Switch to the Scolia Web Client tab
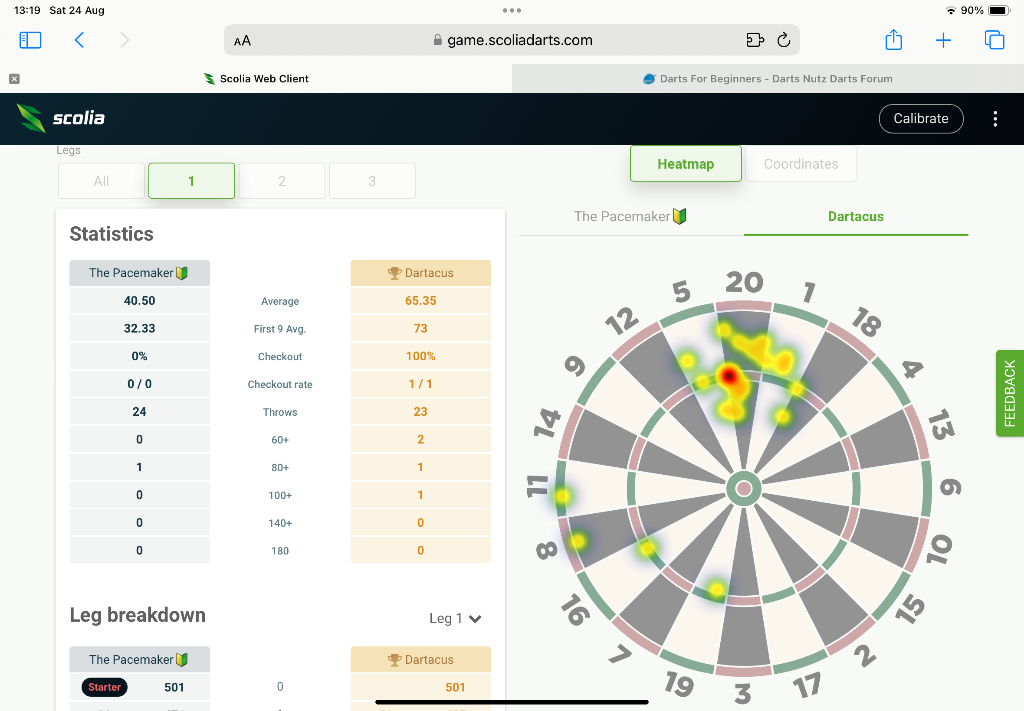 (x=256, y=78)
